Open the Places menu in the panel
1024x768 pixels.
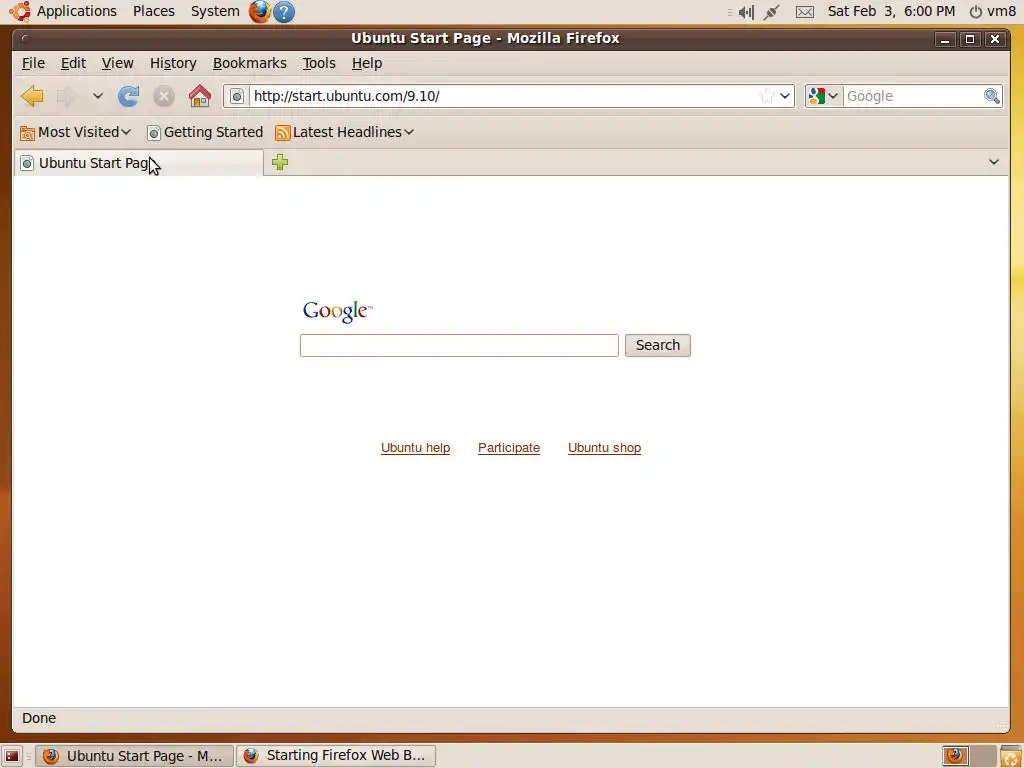[x=153, y=11]
